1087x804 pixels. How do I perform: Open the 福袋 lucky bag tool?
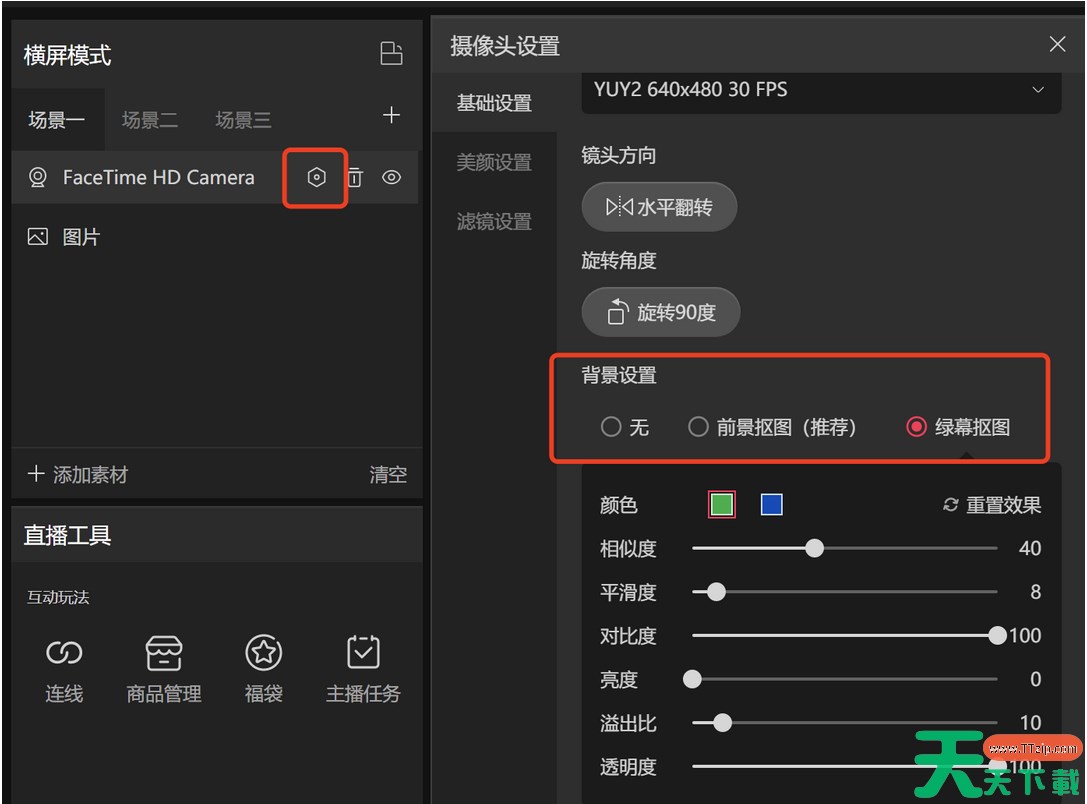point(263,670)
